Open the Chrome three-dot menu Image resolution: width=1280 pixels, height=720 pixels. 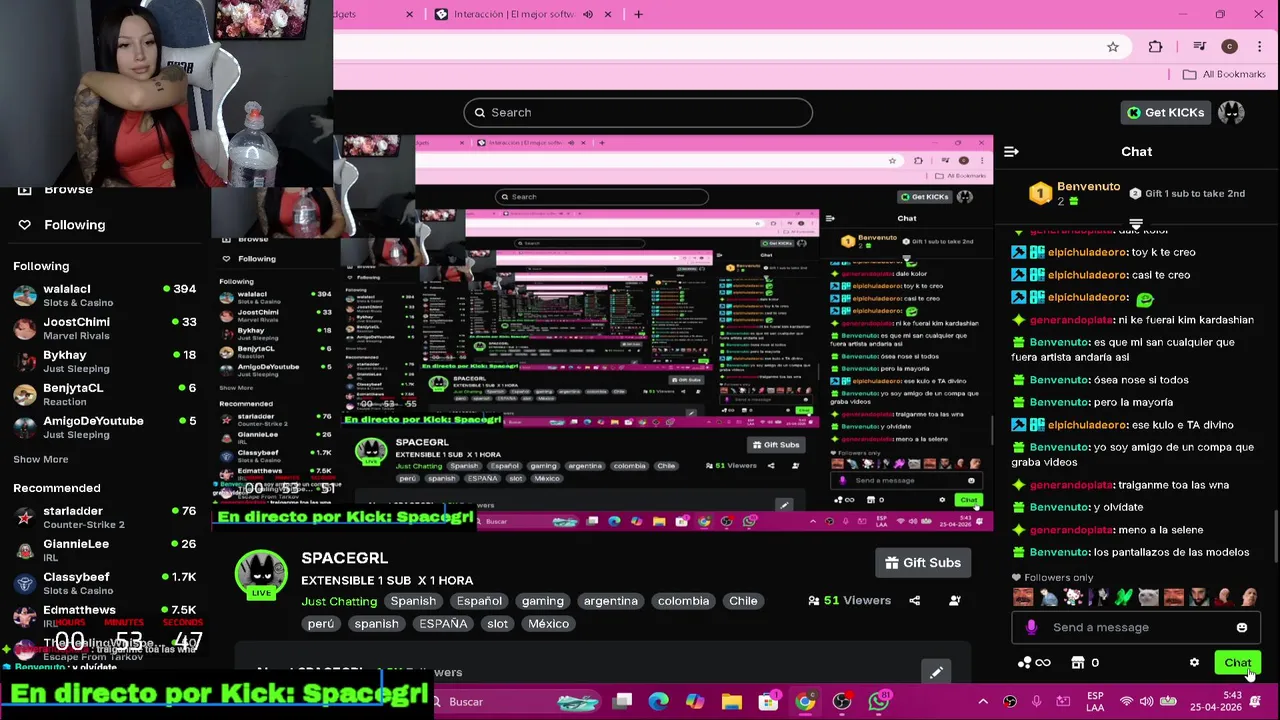click(1259, 46)
